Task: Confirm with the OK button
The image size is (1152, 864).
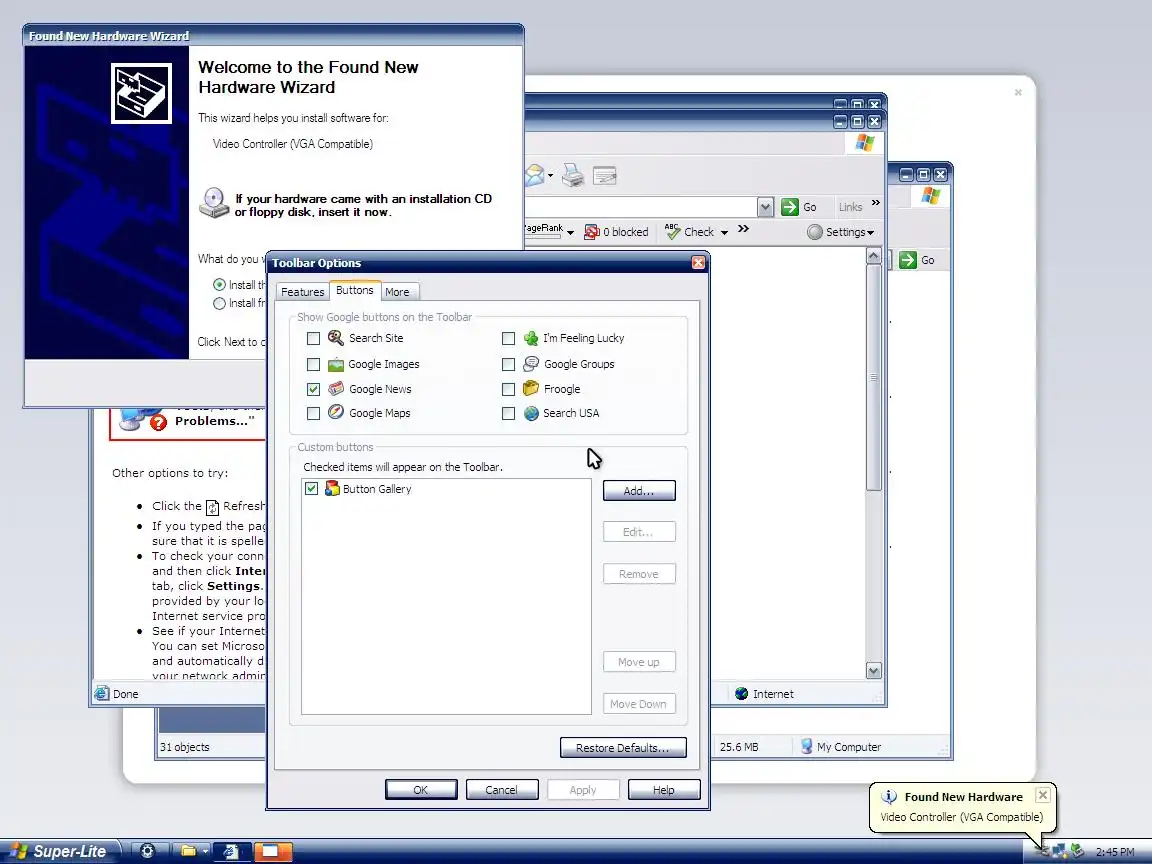Action: [421, 790]
